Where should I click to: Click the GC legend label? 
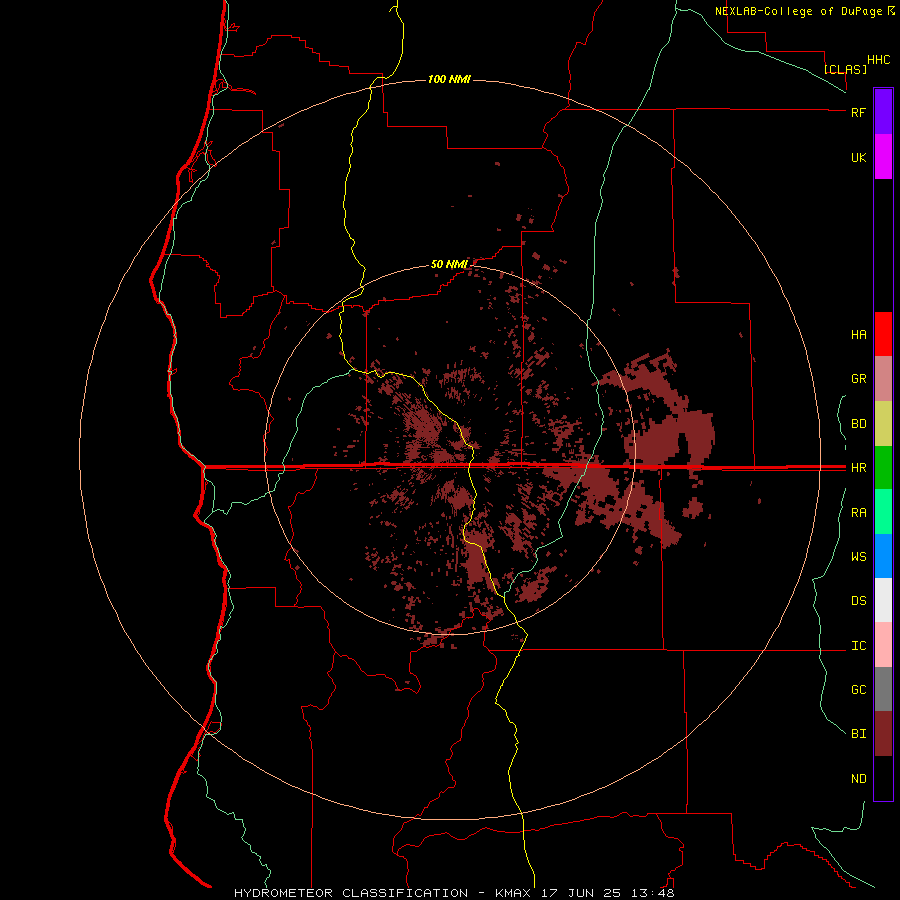point(858,690)
